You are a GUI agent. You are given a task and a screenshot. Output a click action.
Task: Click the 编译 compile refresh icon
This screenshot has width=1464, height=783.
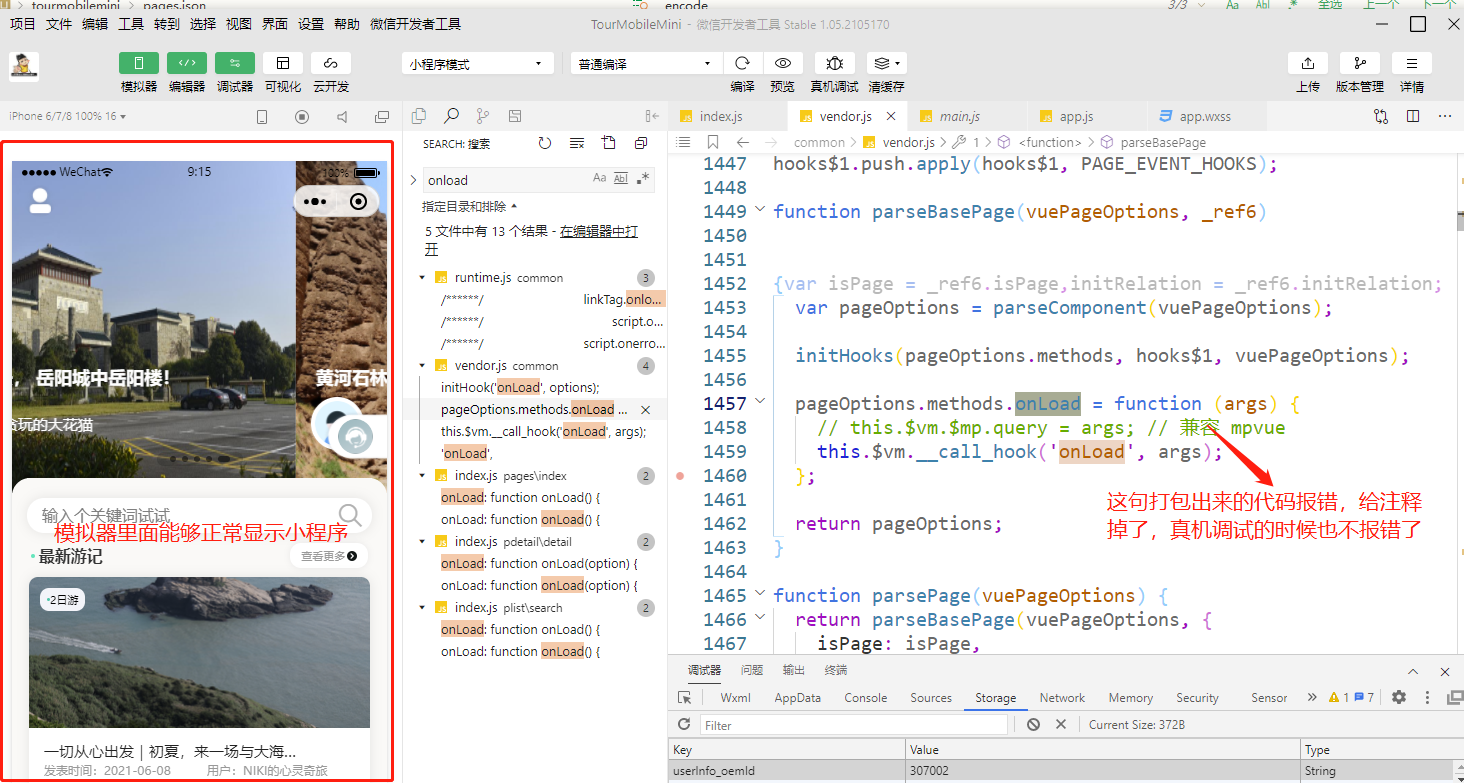click(x=742, y=63)
